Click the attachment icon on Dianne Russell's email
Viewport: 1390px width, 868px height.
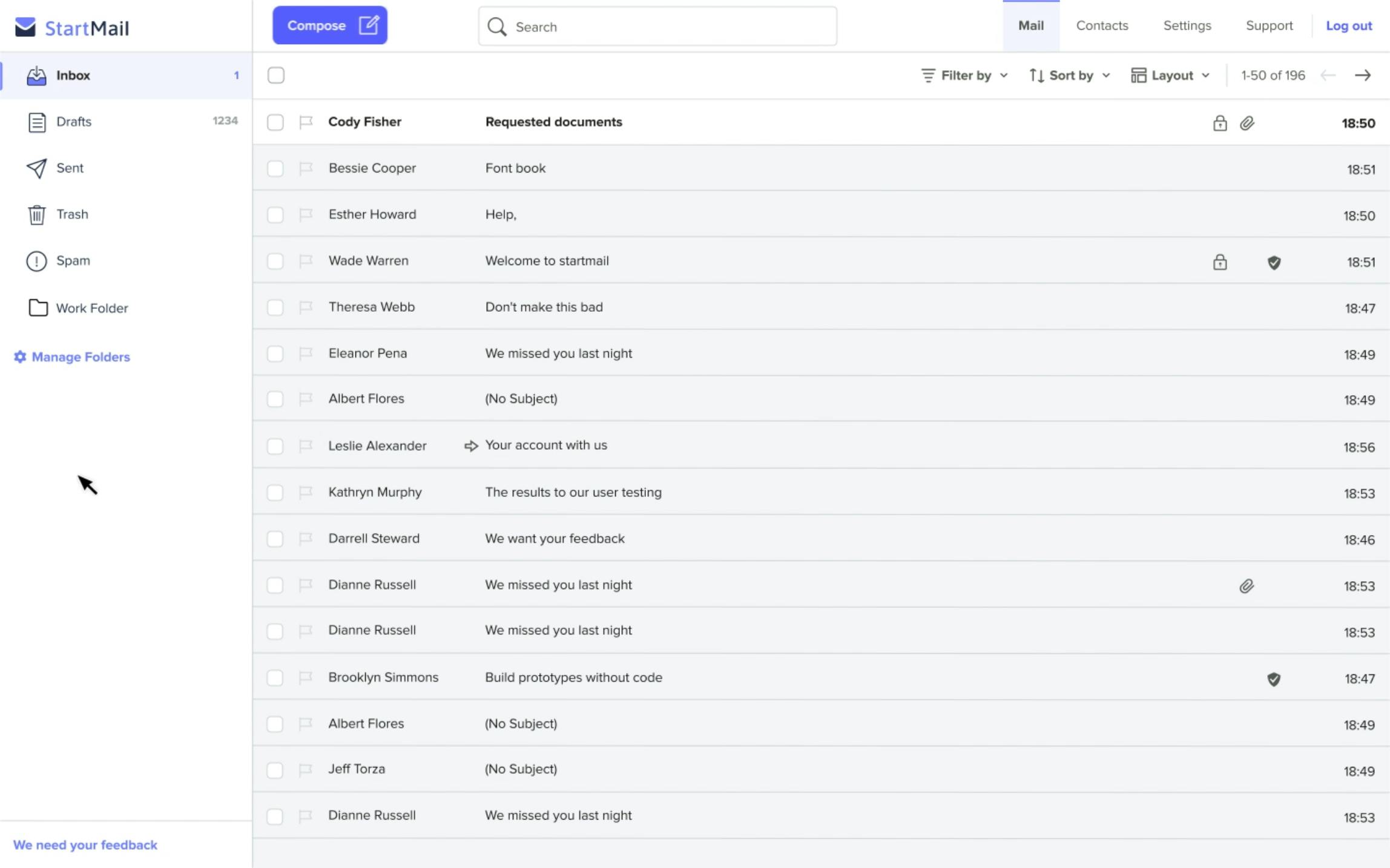pos(1247,586)
